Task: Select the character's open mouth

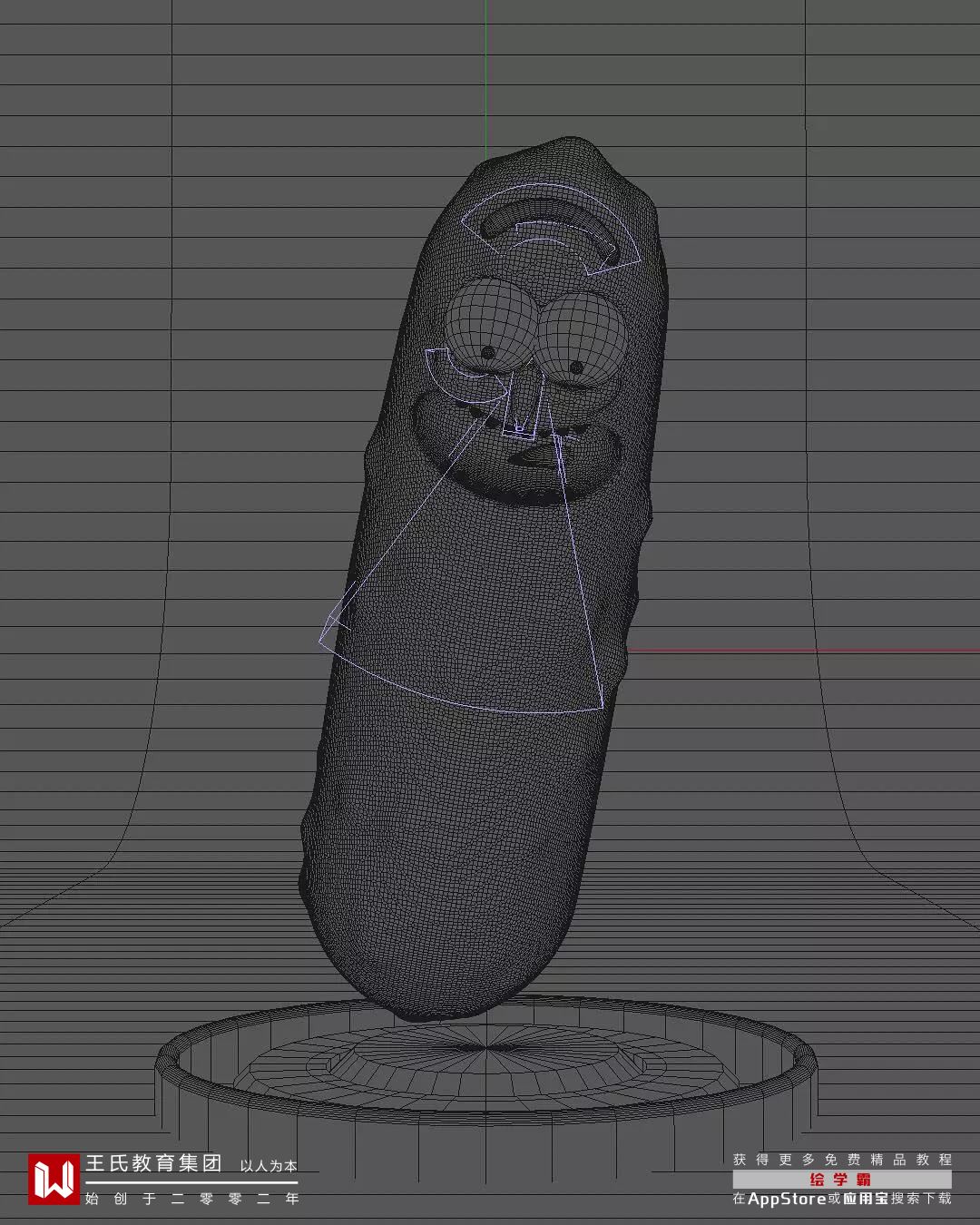Action: (517, 449)
